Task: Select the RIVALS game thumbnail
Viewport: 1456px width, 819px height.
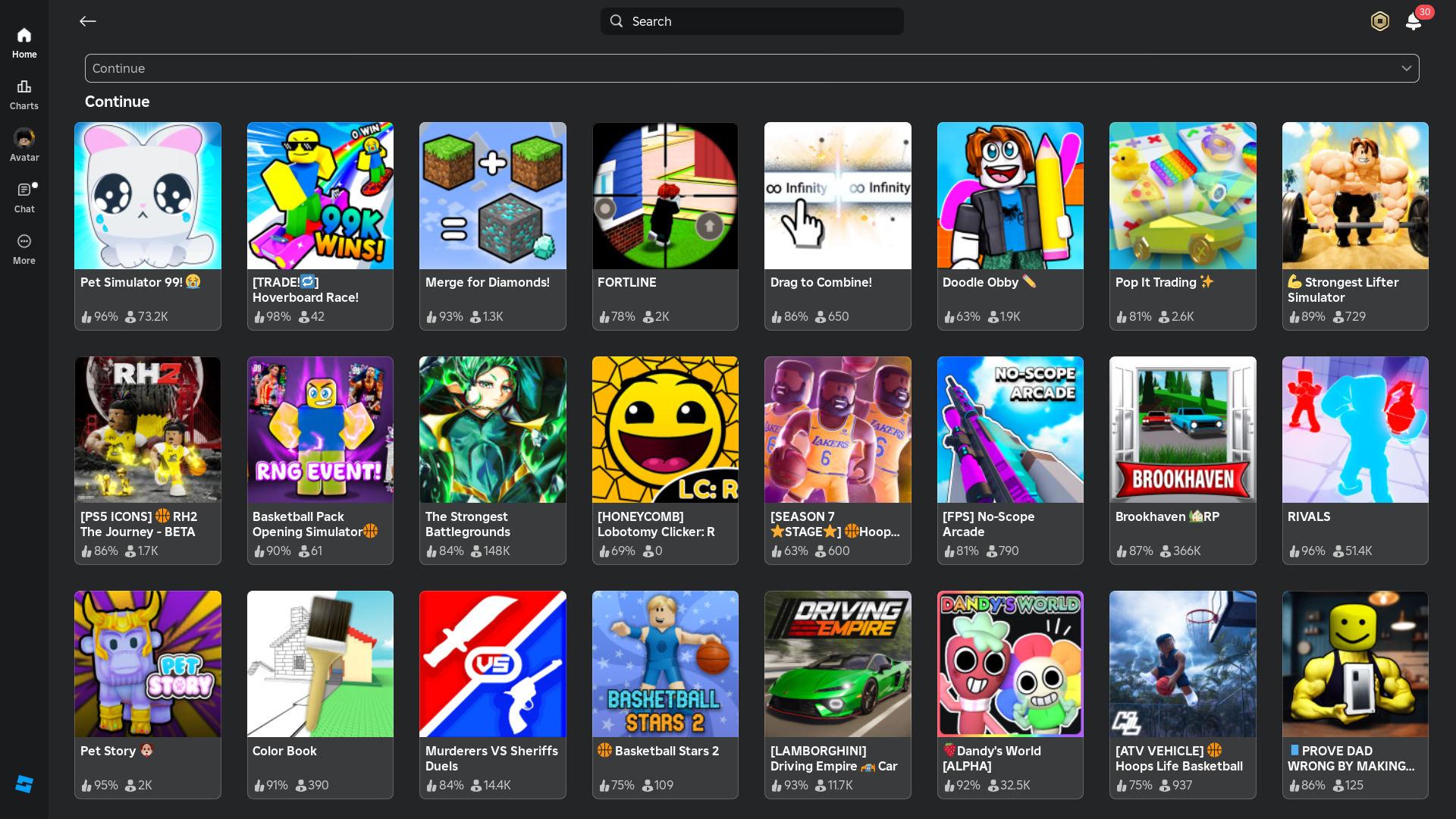Action: pos(1354,430)
